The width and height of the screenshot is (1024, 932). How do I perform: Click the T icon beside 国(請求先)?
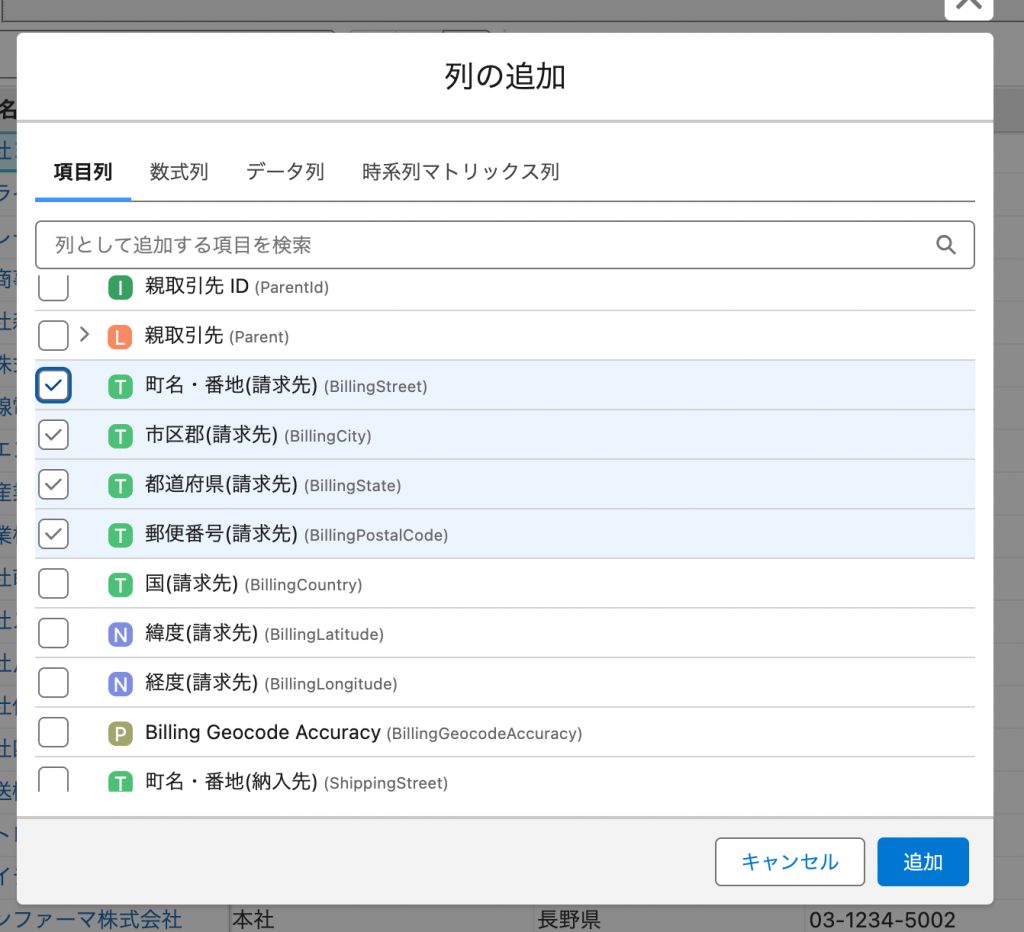pyautogui.click(x=120, y=585)
